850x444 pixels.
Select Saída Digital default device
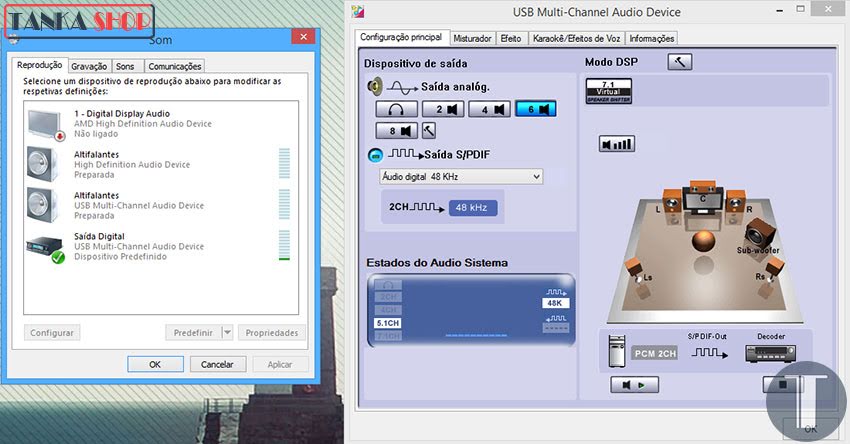click(x=160, y=246)
